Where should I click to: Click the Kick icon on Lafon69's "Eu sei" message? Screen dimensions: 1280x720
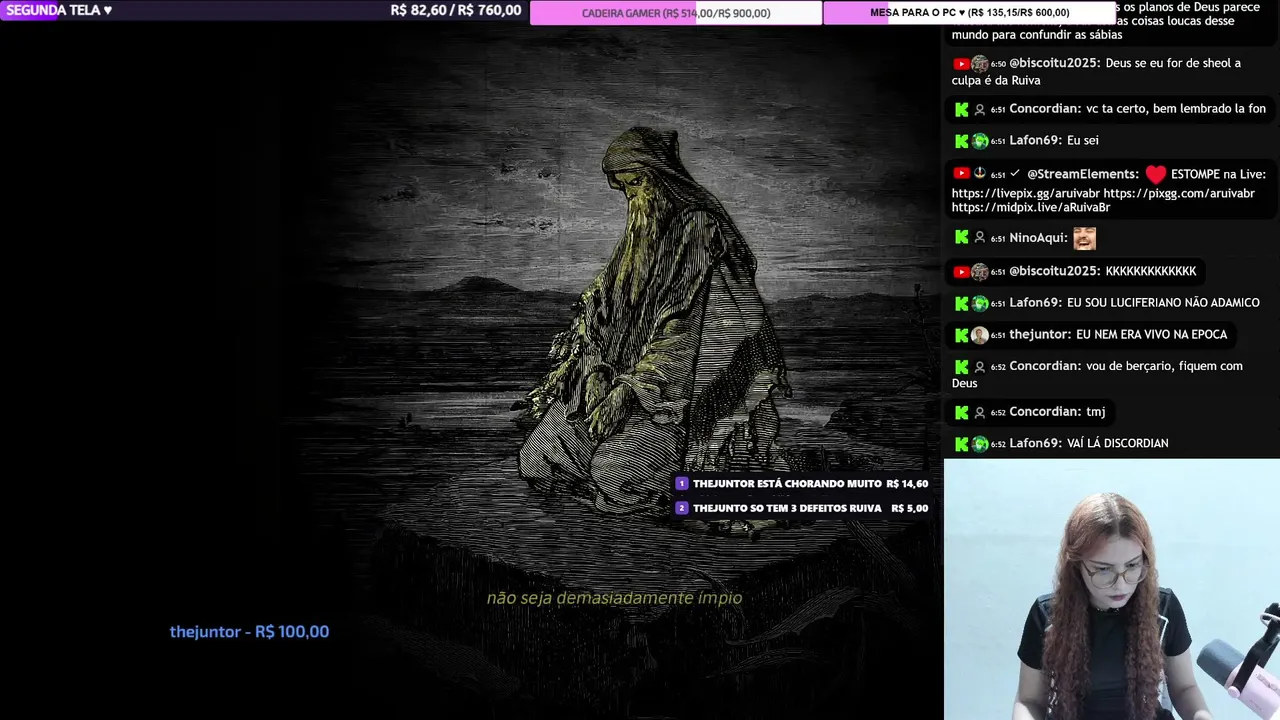[x=961, y=141]
